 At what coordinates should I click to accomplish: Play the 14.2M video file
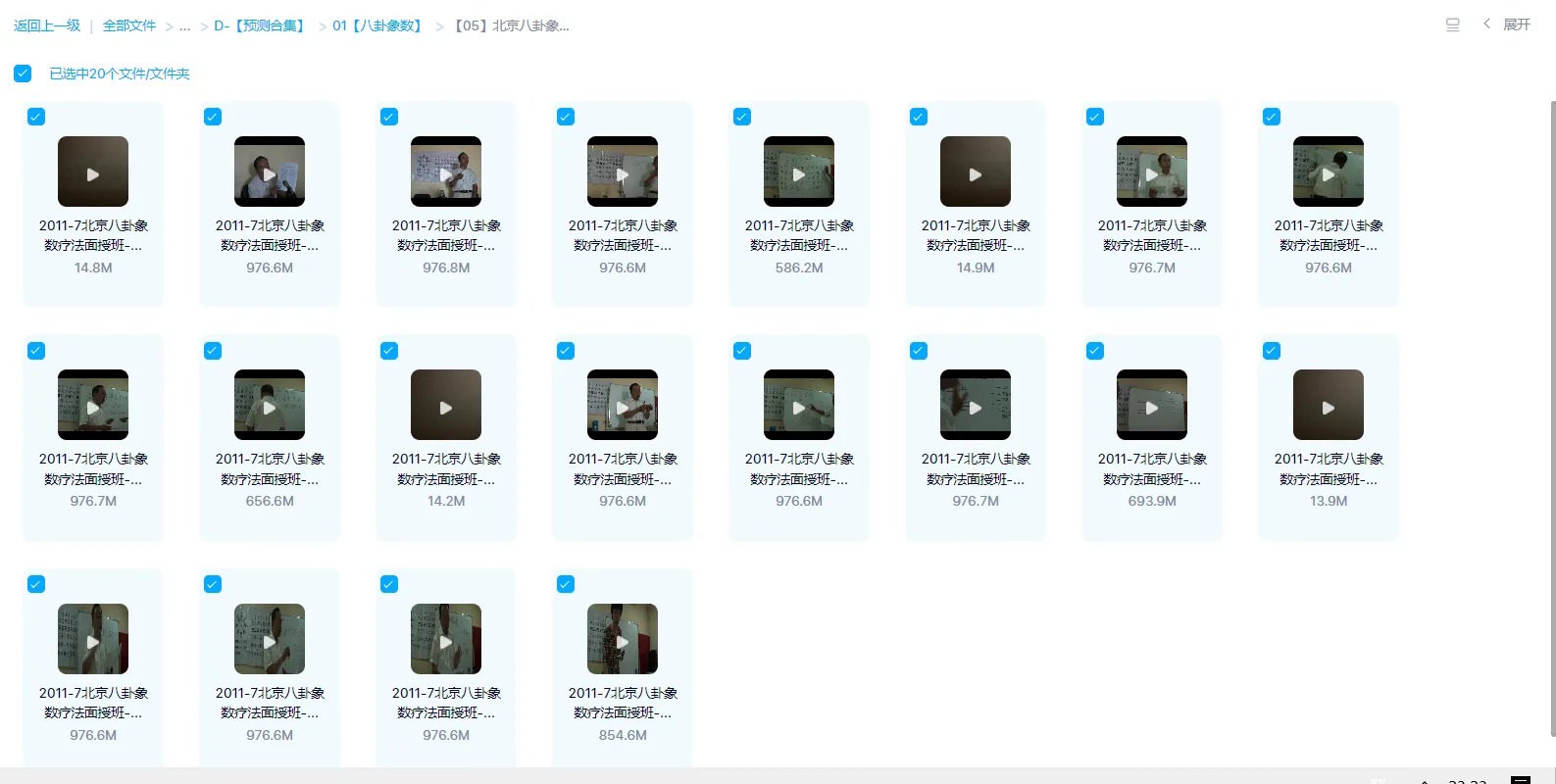[x=446, y=405]
